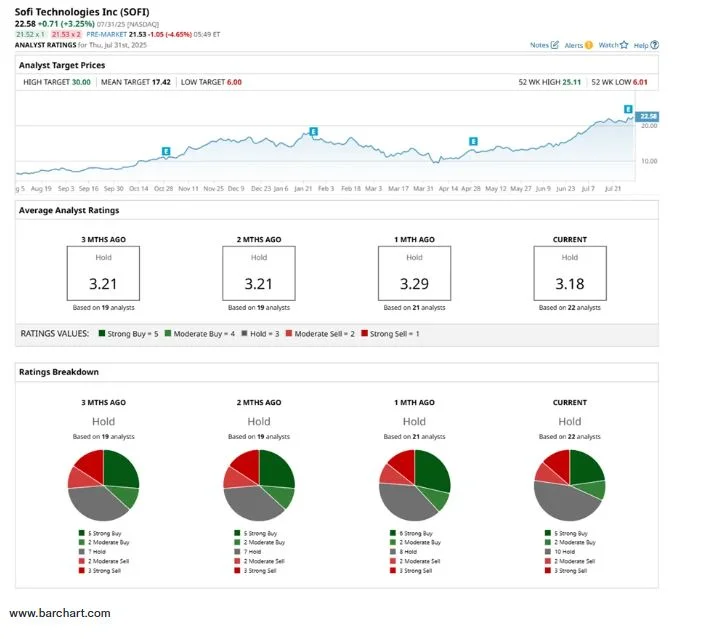The height and width of the screenshot is (639, 714).
Task: Click the earnings E marker near Oct 28
Action: pyautogui.click(x=166, y=151)
